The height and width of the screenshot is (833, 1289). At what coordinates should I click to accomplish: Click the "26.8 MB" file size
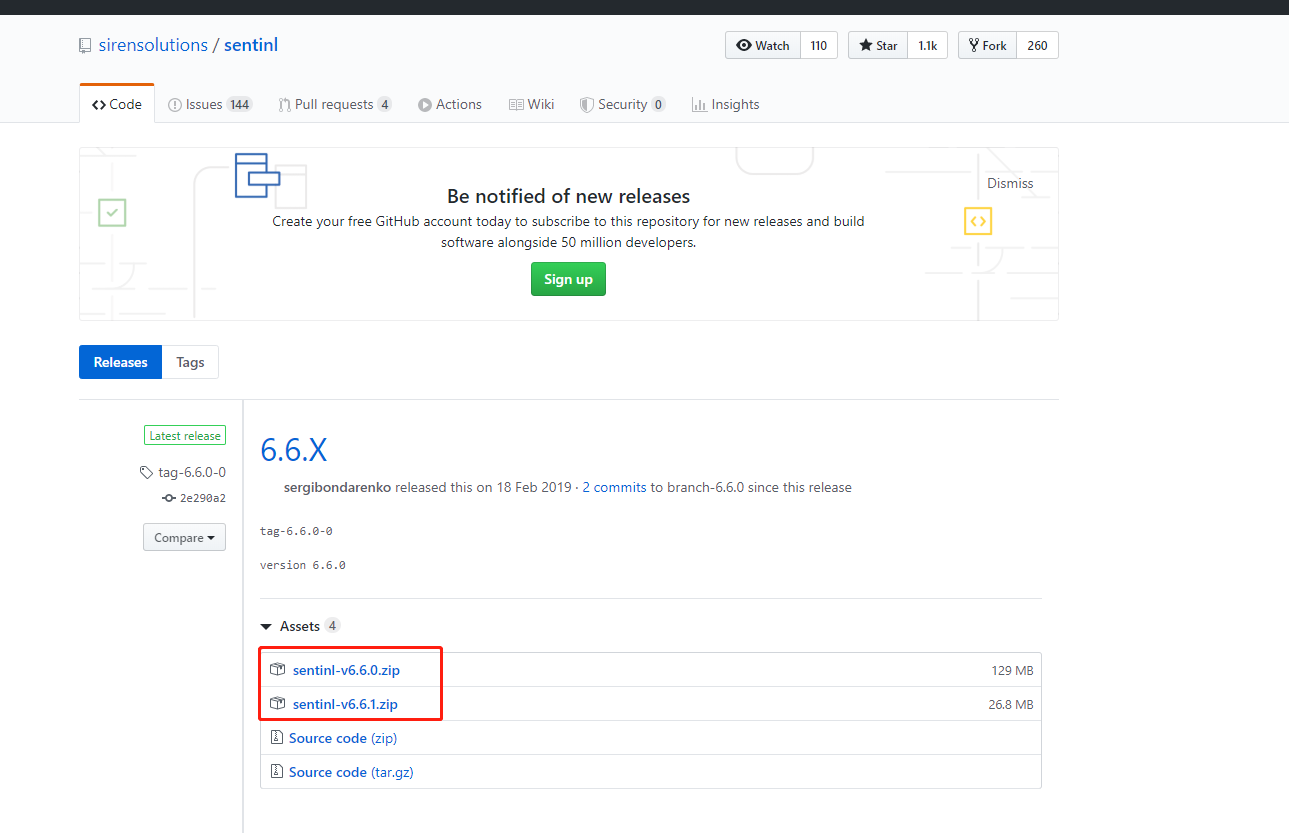(1011, 704)
